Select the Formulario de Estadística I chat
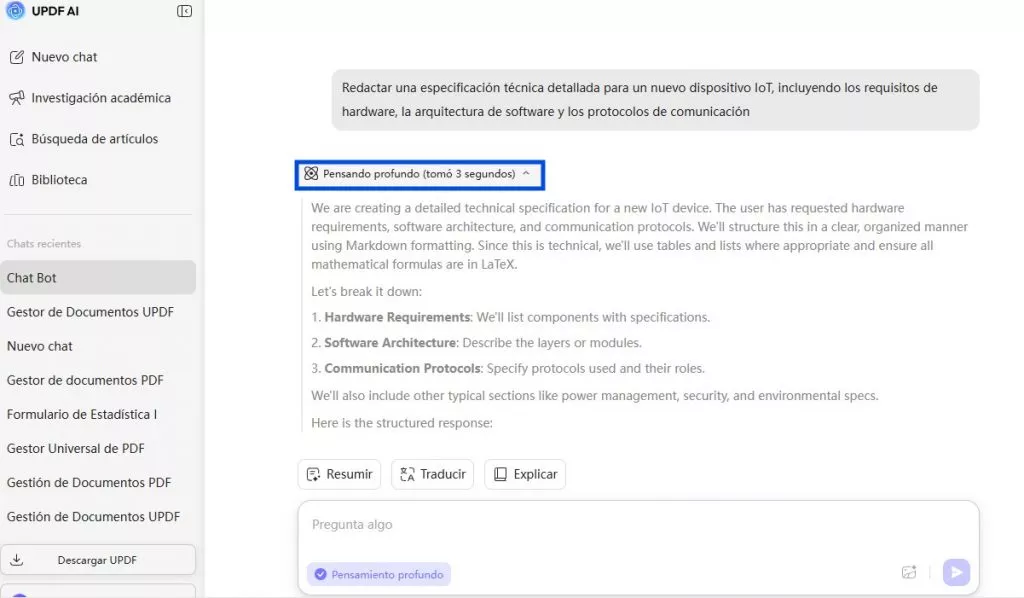The width and height of the screenshot is (1024, 598). 82,414
